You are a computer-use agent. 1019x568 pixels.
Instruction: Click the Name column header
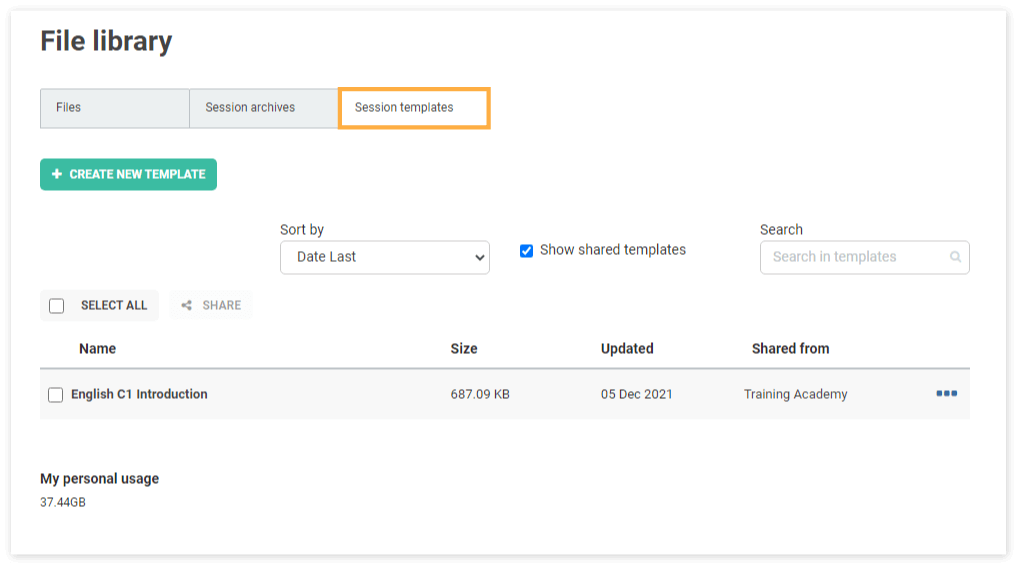(97, 348)
